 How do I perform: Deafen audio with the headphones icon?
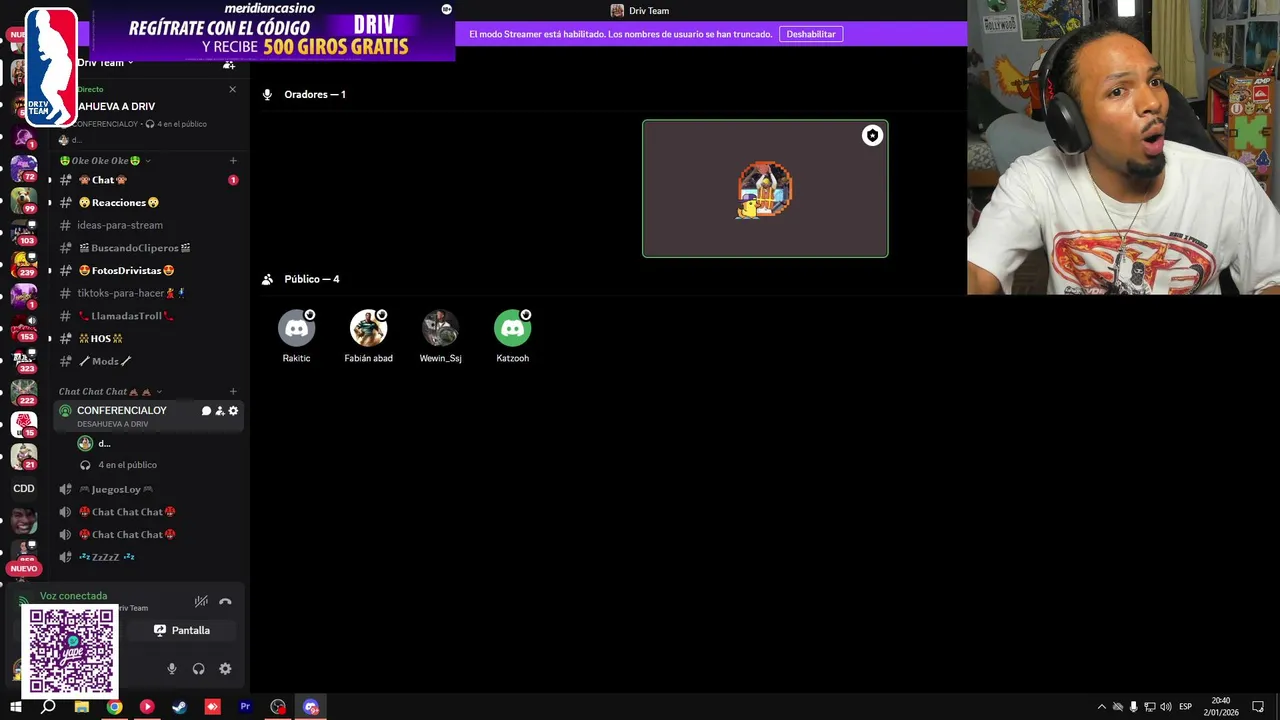(198, 669)
